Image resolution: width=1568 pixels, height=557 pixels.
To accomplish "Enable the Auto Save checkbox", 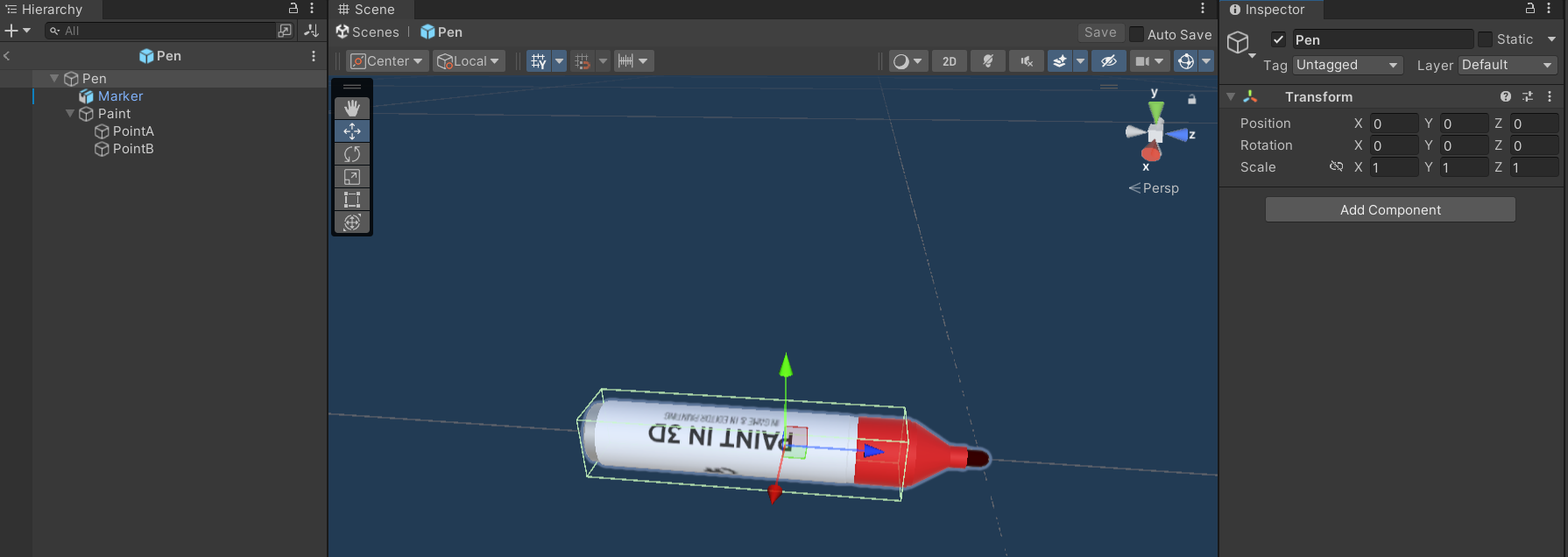I will (1136, 34).
